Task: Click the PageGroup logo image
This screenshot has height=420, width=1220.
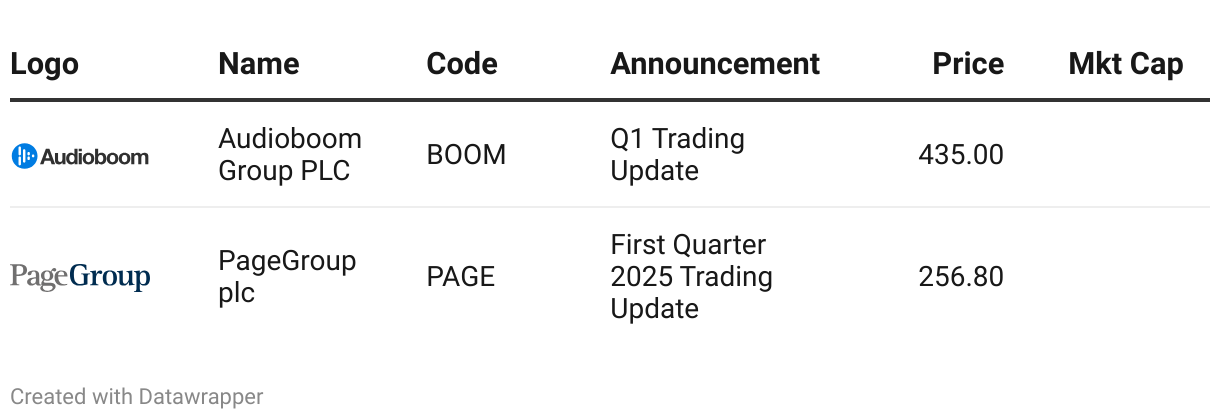Action: click(x=80, y=277)
